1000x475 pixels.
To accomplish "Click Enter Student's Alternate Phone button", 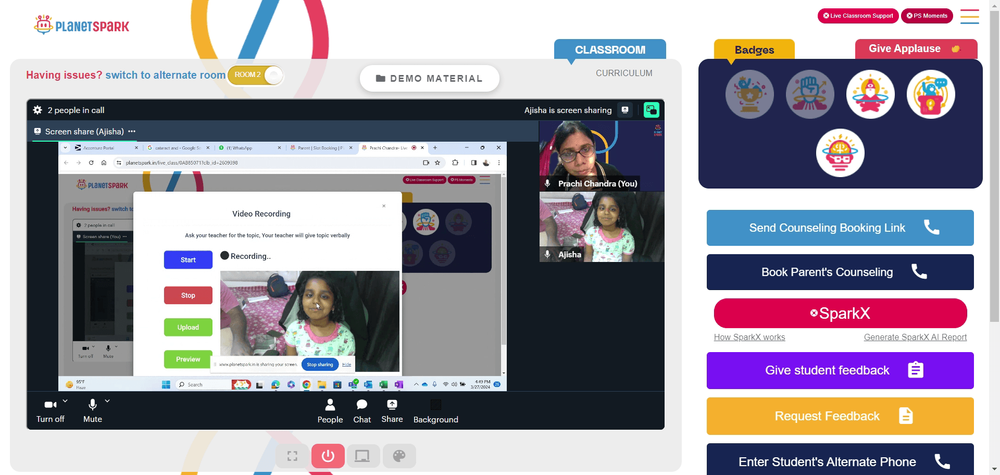I will pos(840,460).
